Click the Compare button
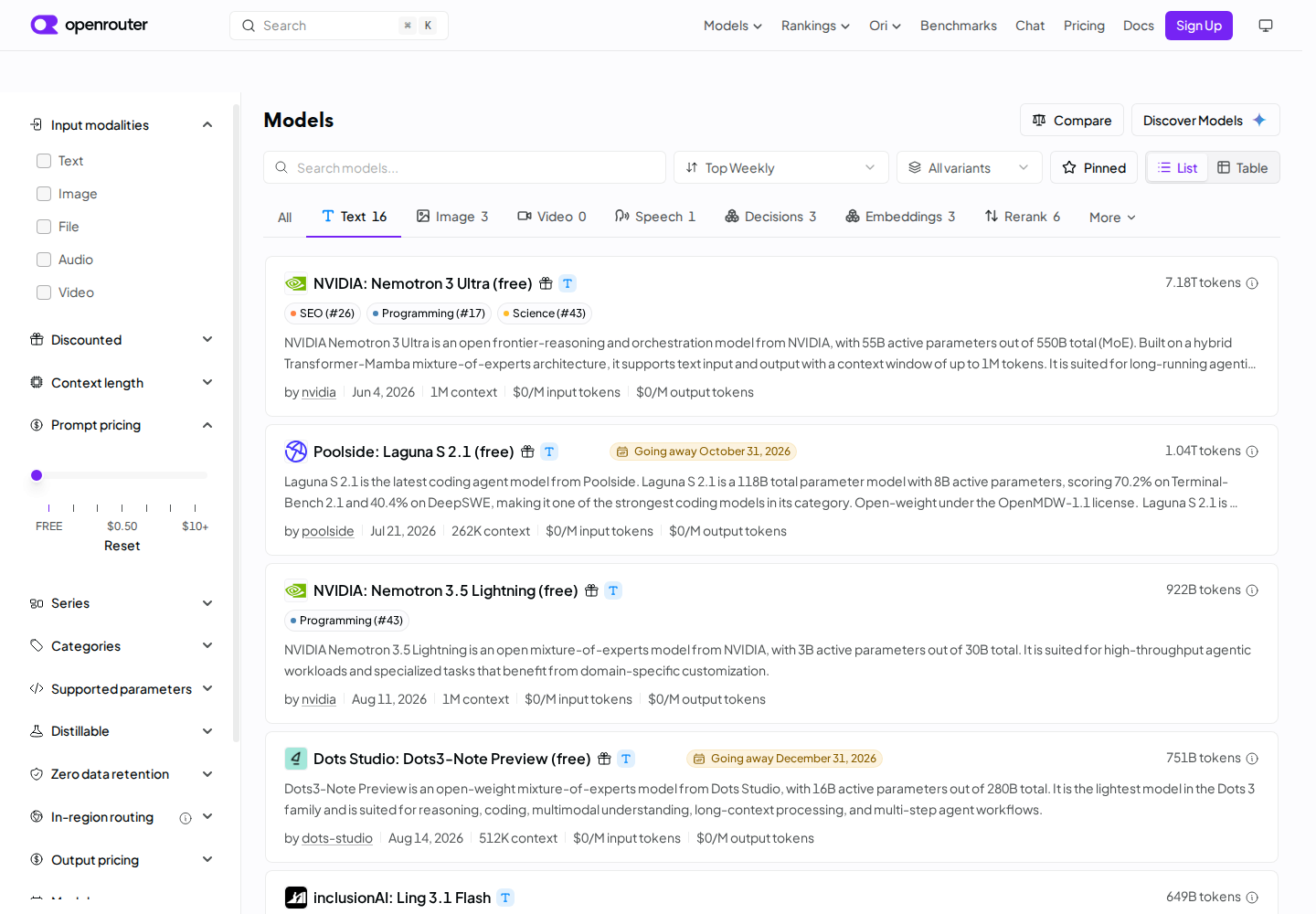The height and width of the screenshot is (914, 1316). point(1072,120)
